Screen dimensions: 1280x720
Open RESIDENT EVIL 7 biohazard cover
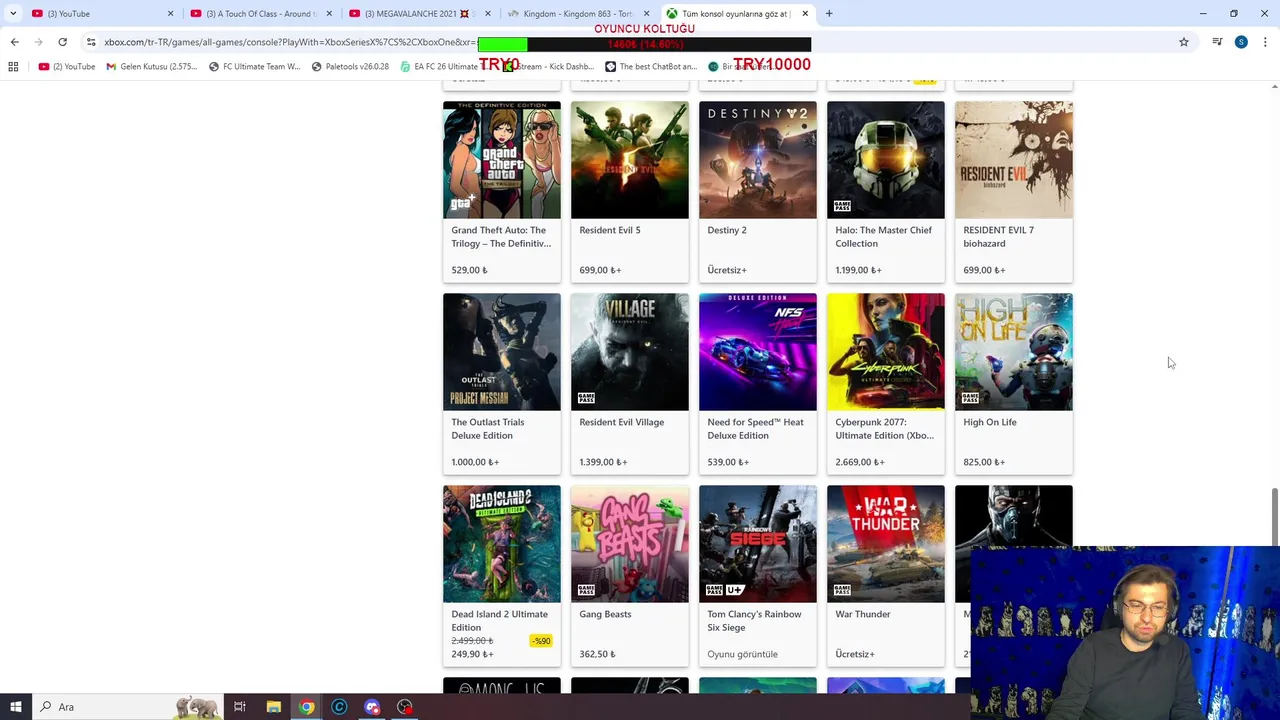pos(1014,160)
